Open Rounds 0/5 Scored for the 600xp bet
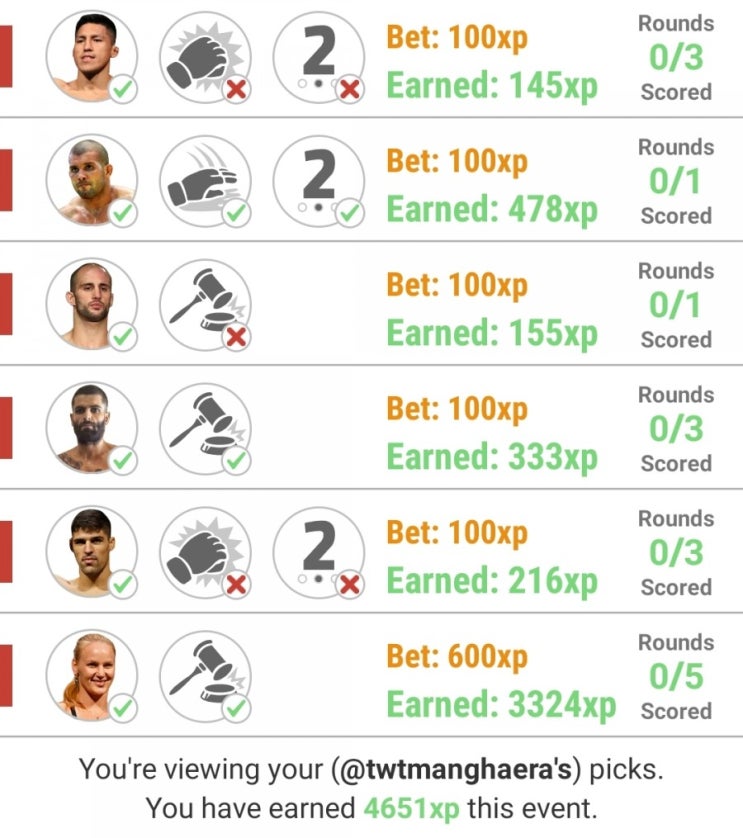The width and height of the screenshot is (743, 838). (x=676, y=677)
